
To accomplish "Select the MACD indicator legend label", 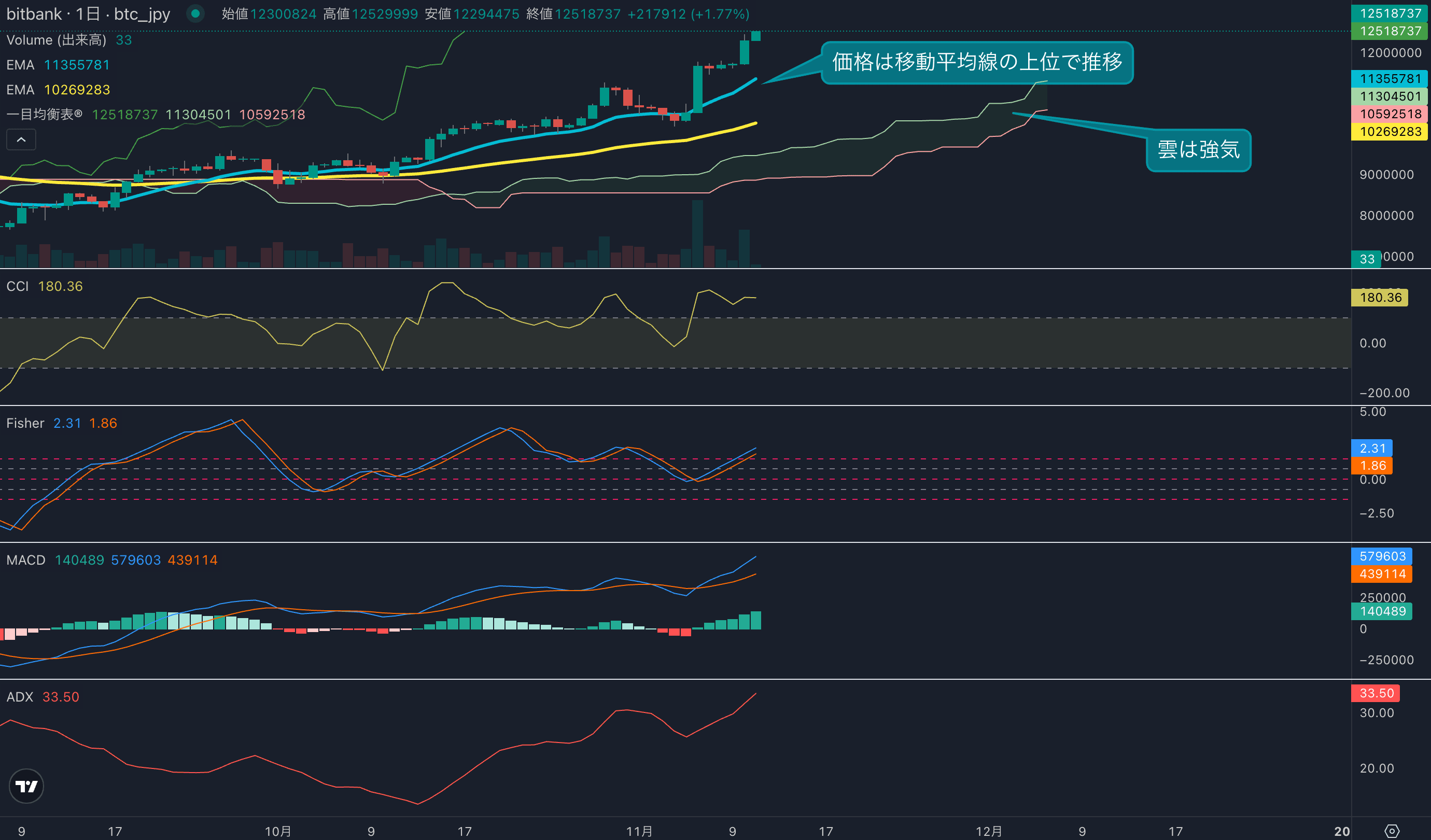I will [25, 560].
